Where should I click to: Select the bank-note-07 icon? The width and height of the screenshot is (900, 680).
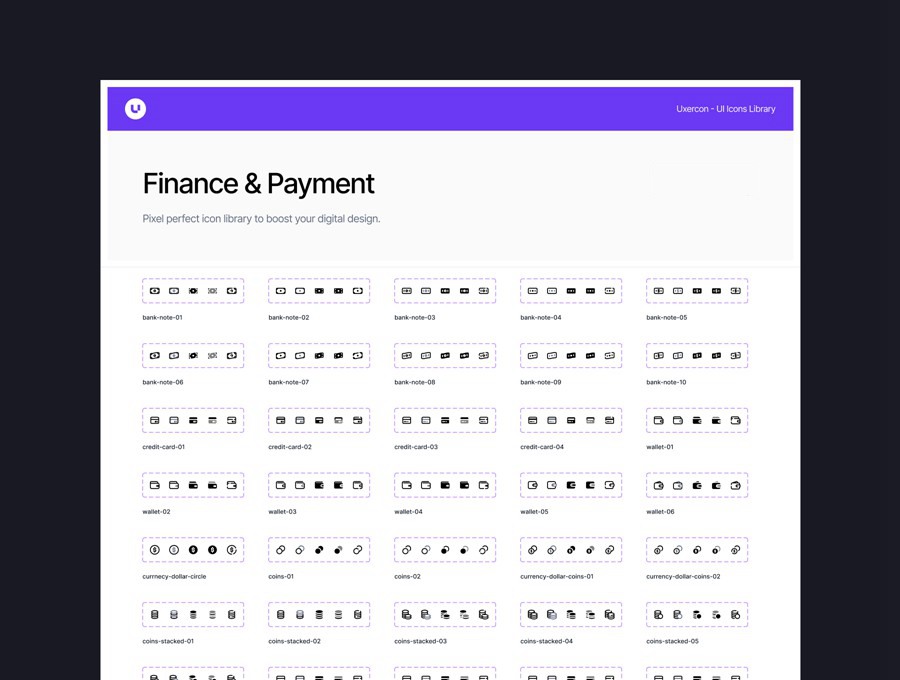318,355
